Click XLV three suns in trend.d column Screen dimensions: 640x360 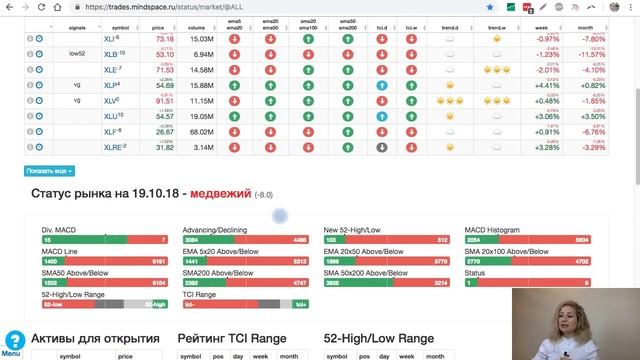click(x=450, y=100)
